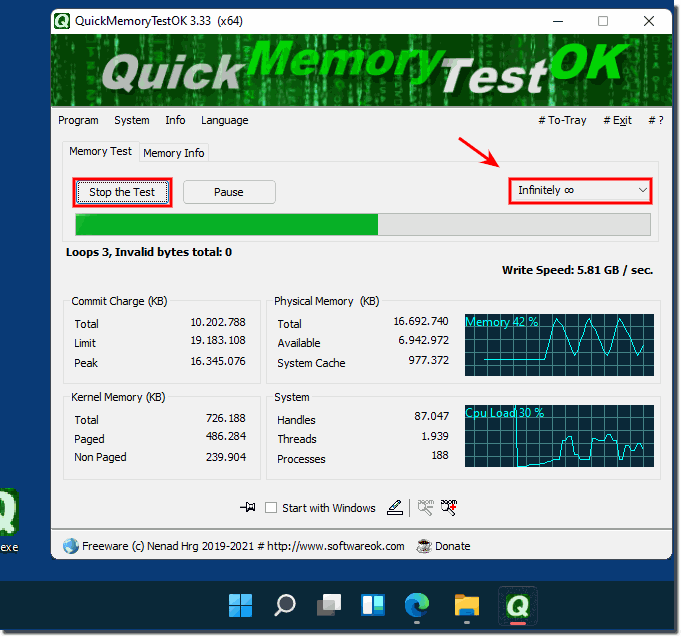Click the QuickMemoryTestOK taskbar icon
Viewport: 681px width, 637px height.
[x=518, y=605]
